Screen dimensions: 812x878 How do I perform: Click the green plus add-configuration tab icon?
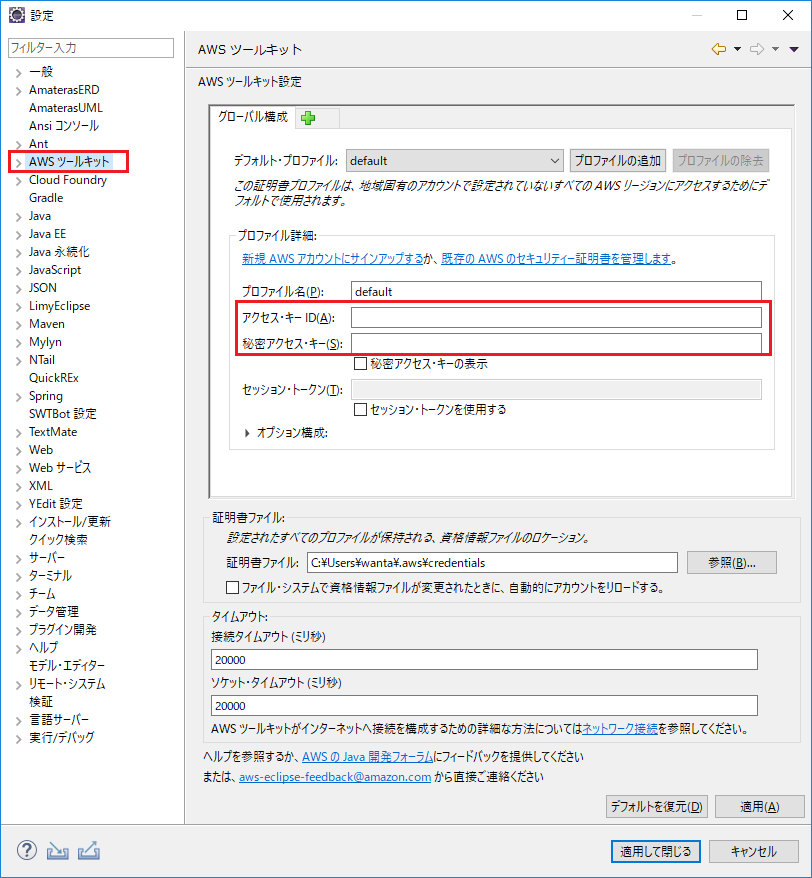click(308, 118)
